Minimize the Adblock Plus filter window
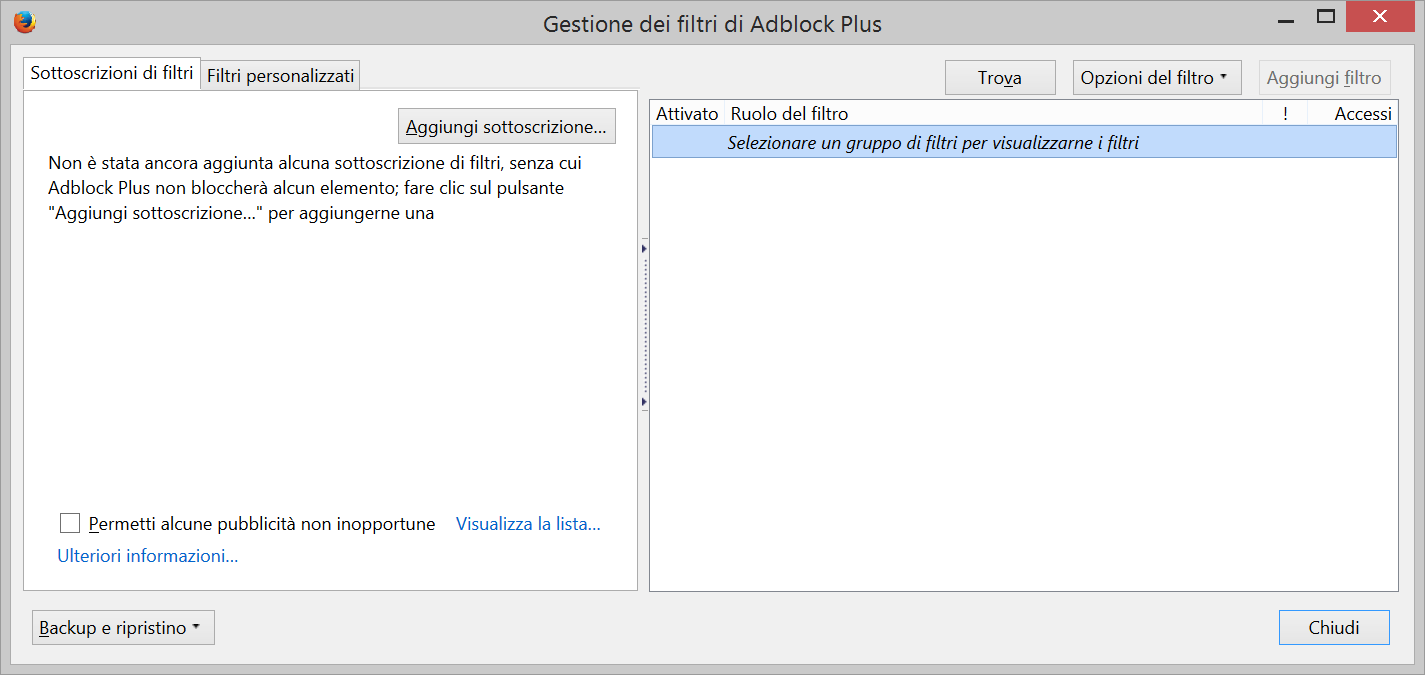This screenshot has height=675, width=1425. [1283, 16]
